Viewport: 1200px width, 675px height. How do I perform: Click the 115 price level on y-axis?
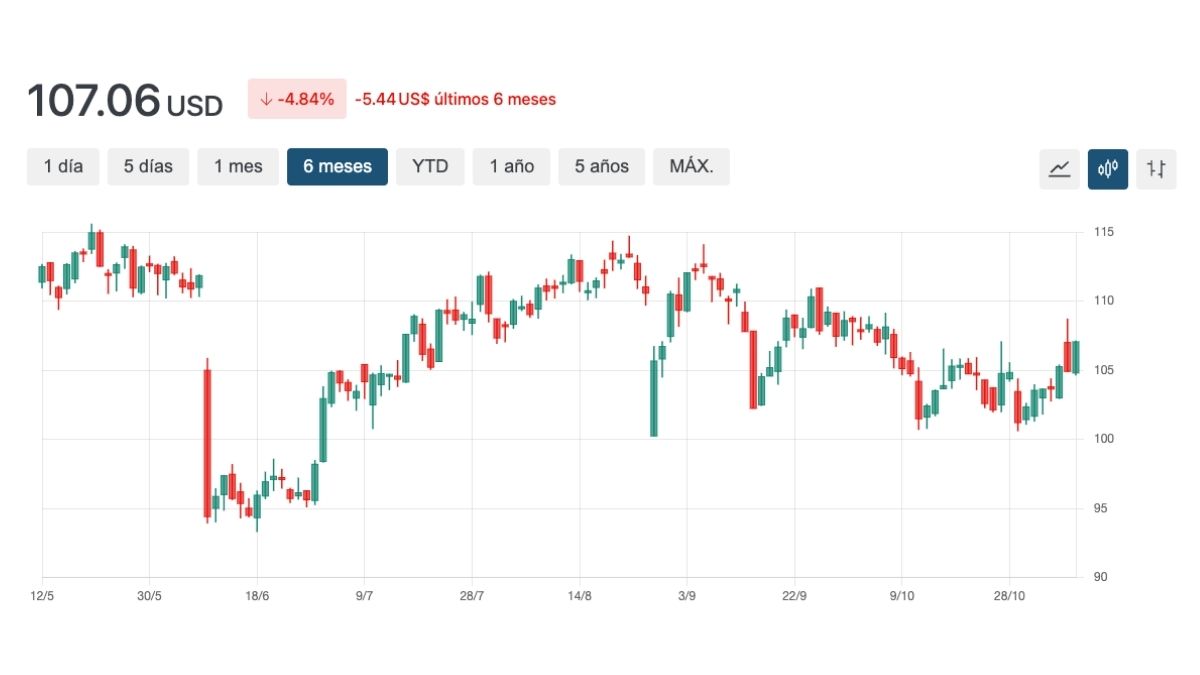tap(1104, 232)
